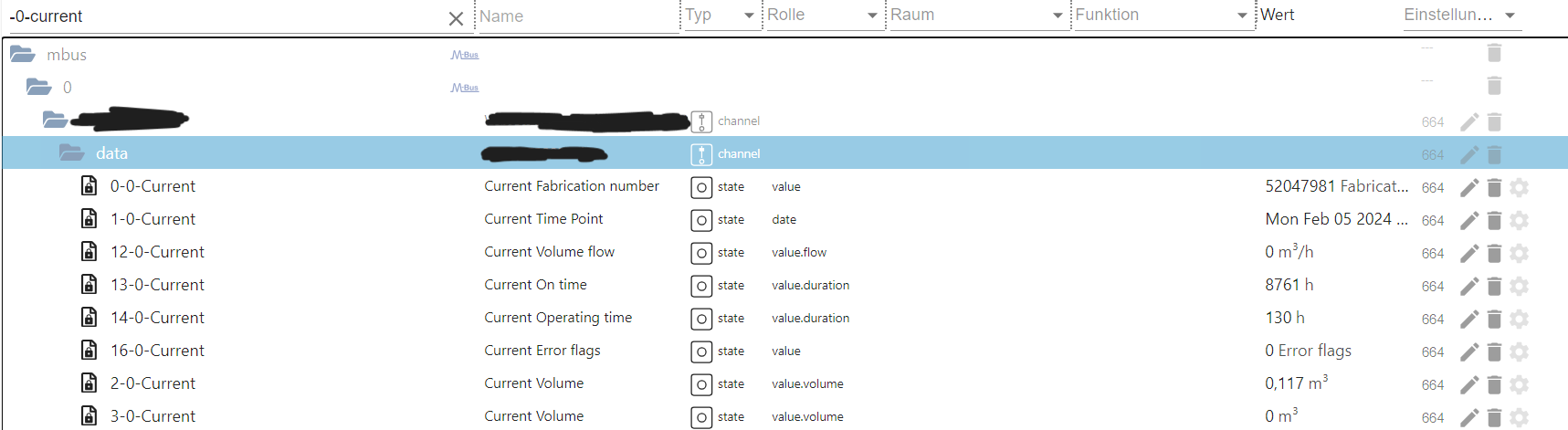Select the 13-0-Current tree row
The width and height of the screenshot is (1568, 430).
(x=784, y=285)
